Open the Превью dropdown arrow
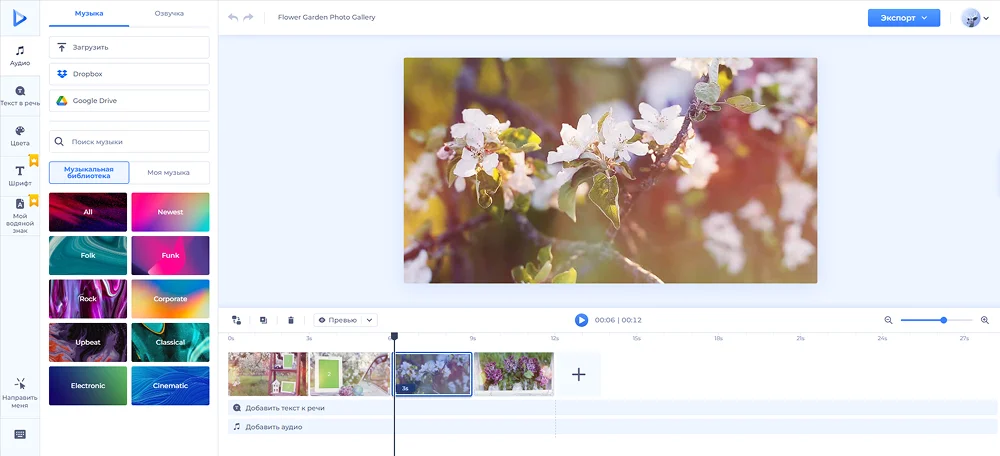 click(370, 320)
